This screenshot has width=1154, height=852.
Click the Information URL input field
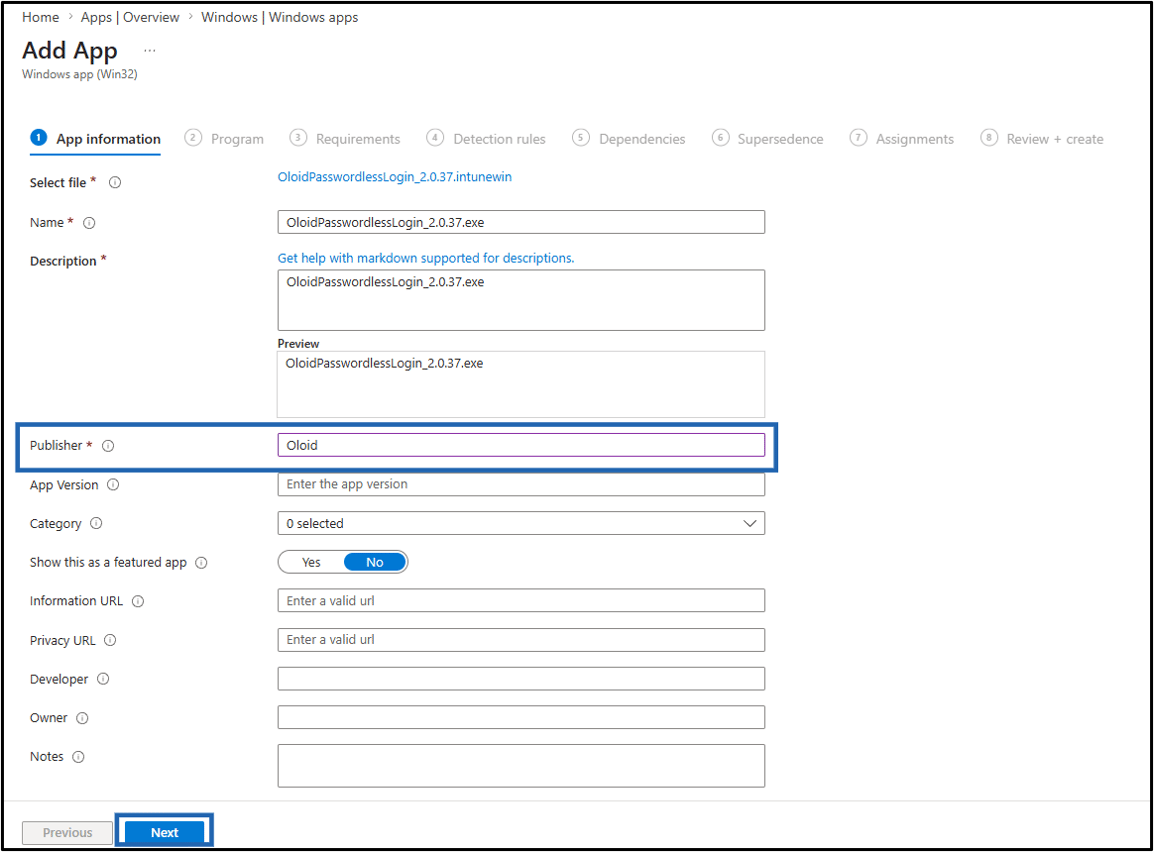[x=521, y=600]
